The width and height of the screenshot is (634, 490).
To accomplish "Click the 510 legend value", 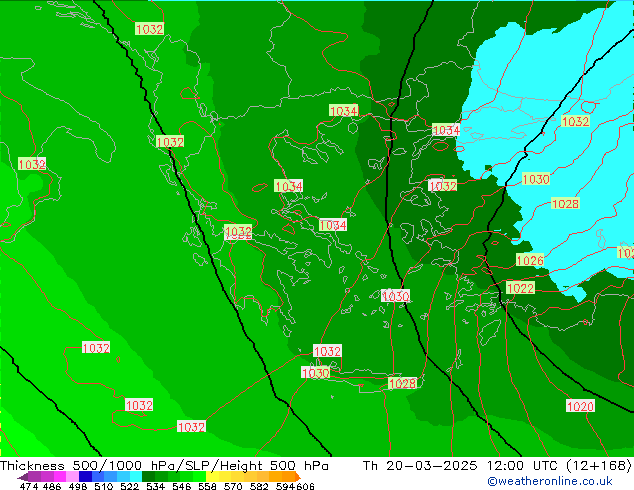I will pyautogui.click(x=104, y=486).
